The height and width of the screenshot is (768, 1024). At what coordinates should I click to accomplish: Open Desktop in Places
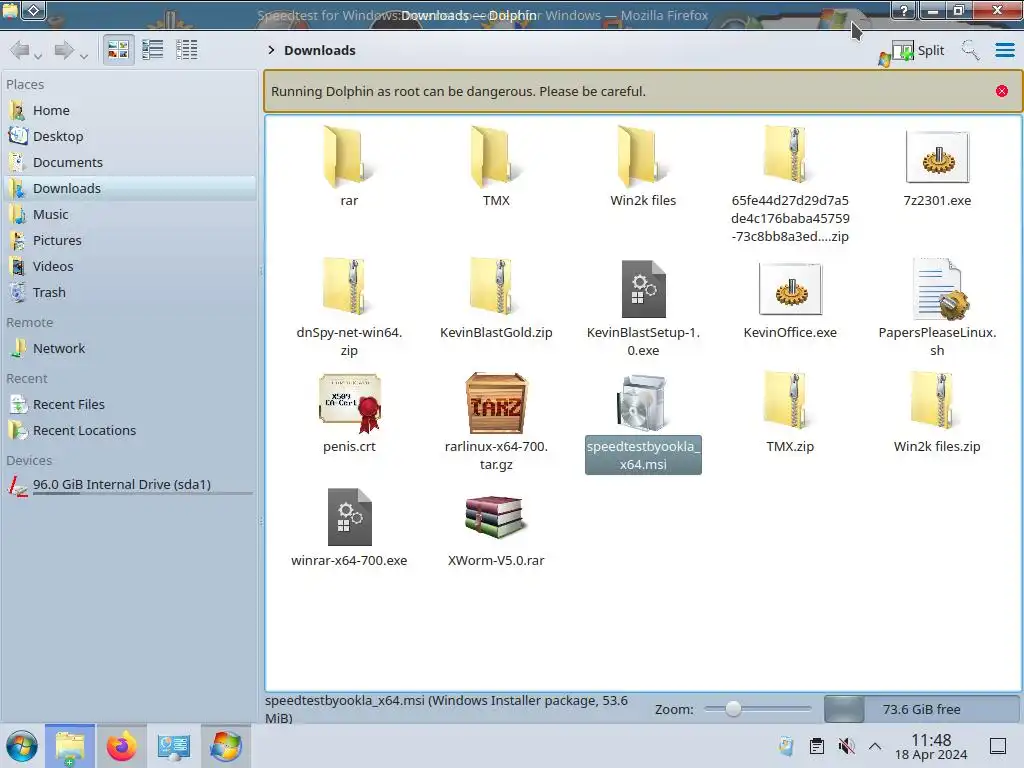click(x=129, y=136)
